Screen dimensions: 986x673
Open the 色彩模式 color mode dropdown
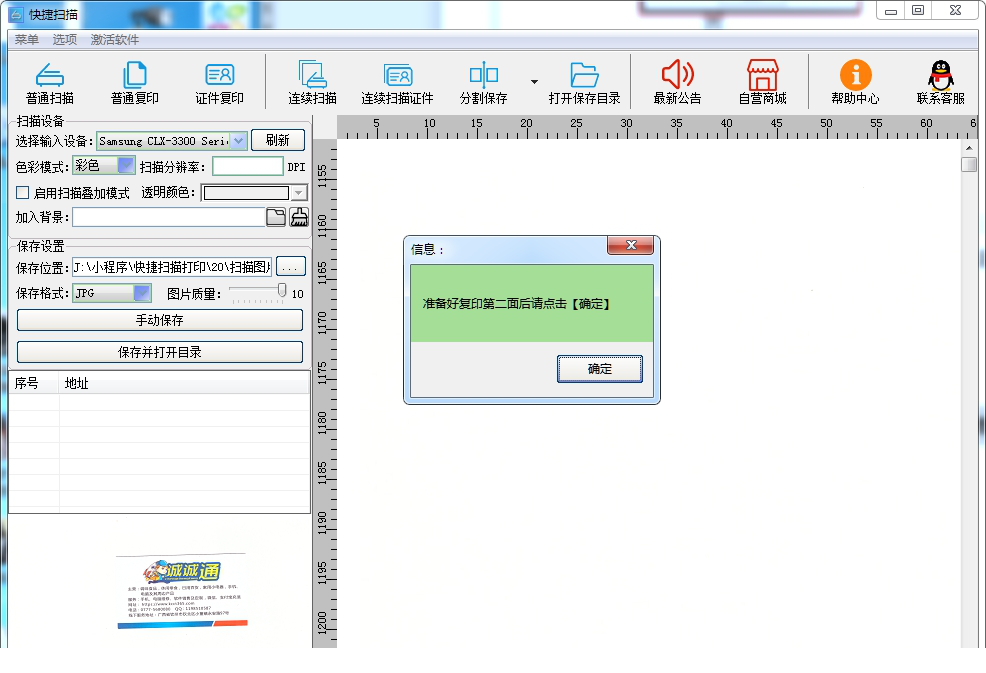[x=126, y=166]
